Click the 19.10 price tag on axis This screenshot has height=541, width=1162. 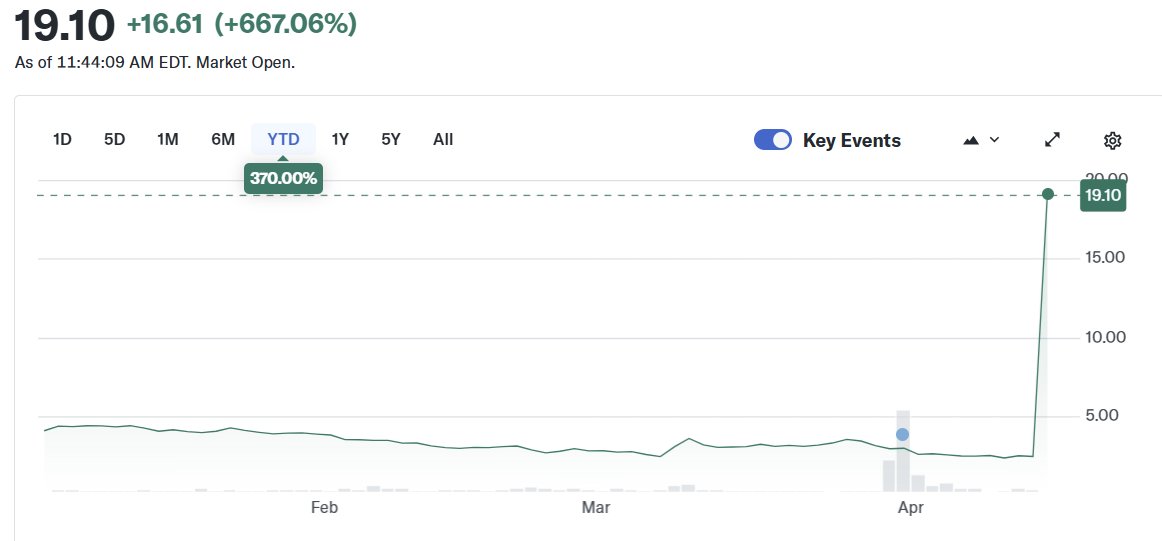[1103, 195]
